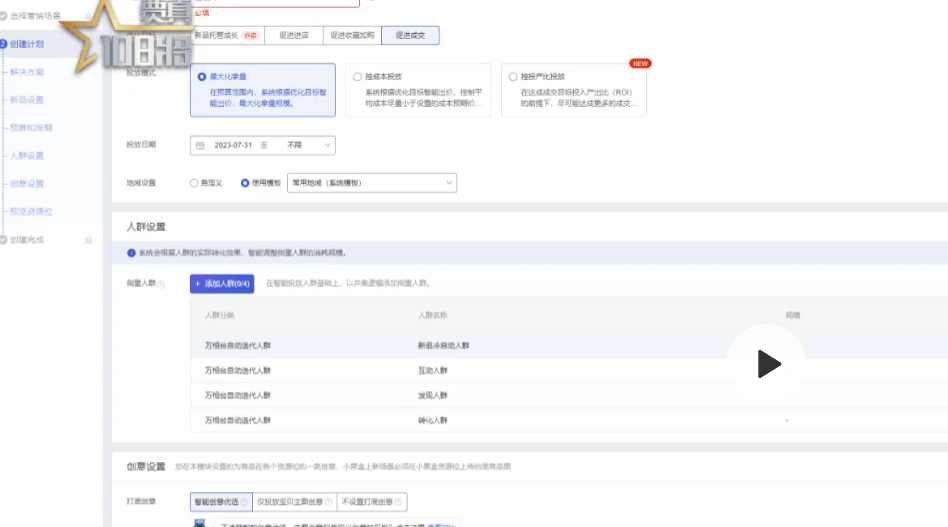This screenshot has width=948, height=527.
Task: Click the 创建完成 step icon in sidebar
Action: [x=3, y=239]
